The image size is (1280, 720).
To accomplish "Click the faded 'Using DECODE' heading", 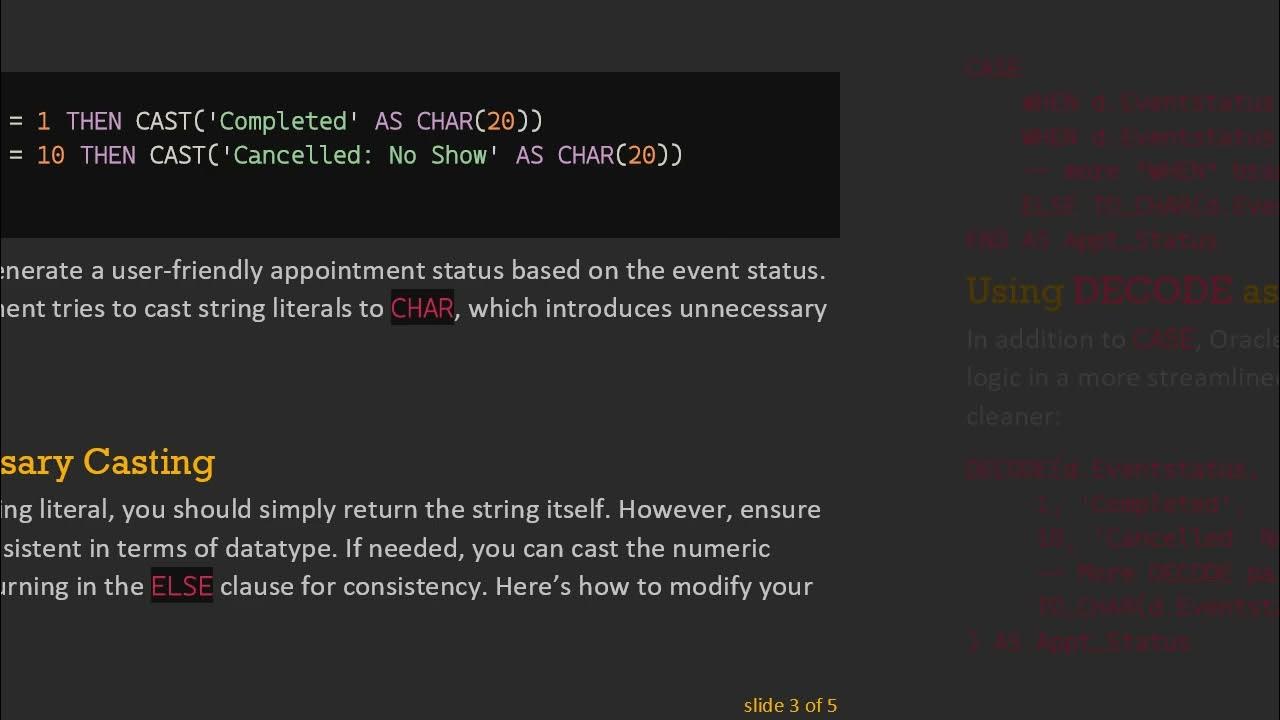I will tap(1100, 291).
